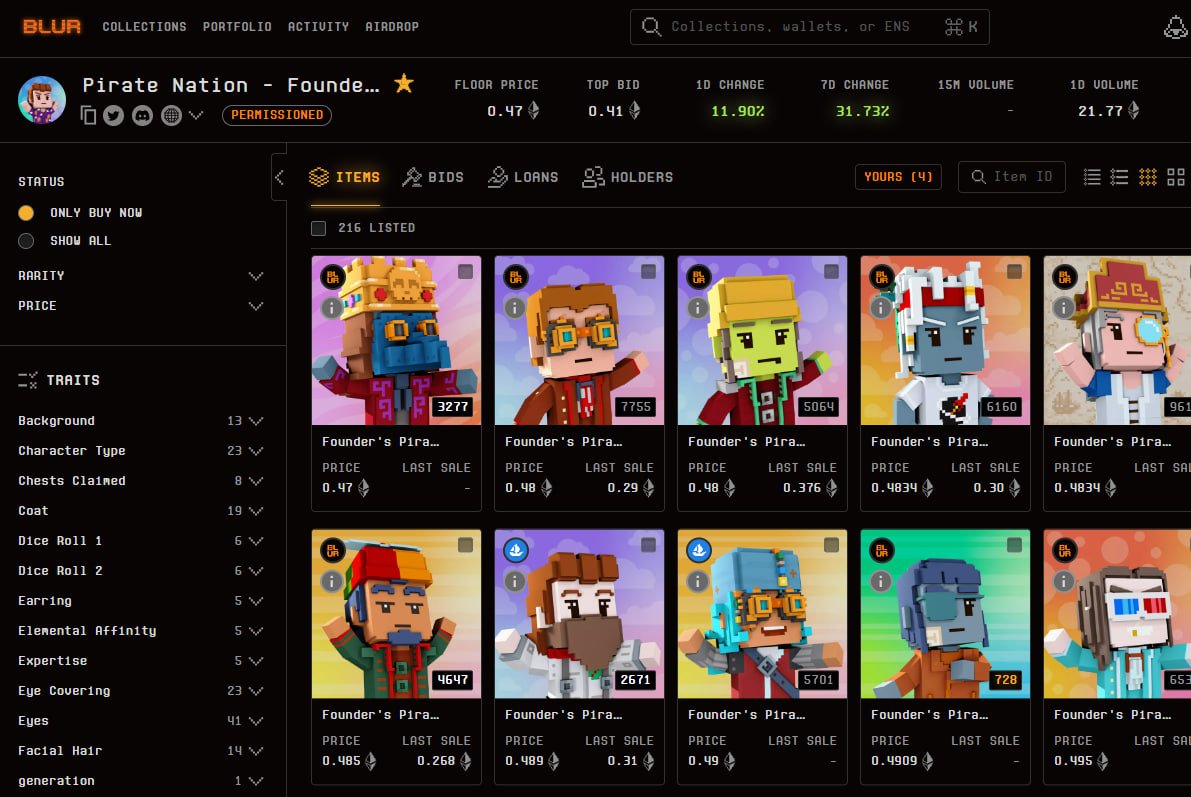This screenshot has height=797, width=1191.
Task: Click the Traits filter icon
Action: 27,380
